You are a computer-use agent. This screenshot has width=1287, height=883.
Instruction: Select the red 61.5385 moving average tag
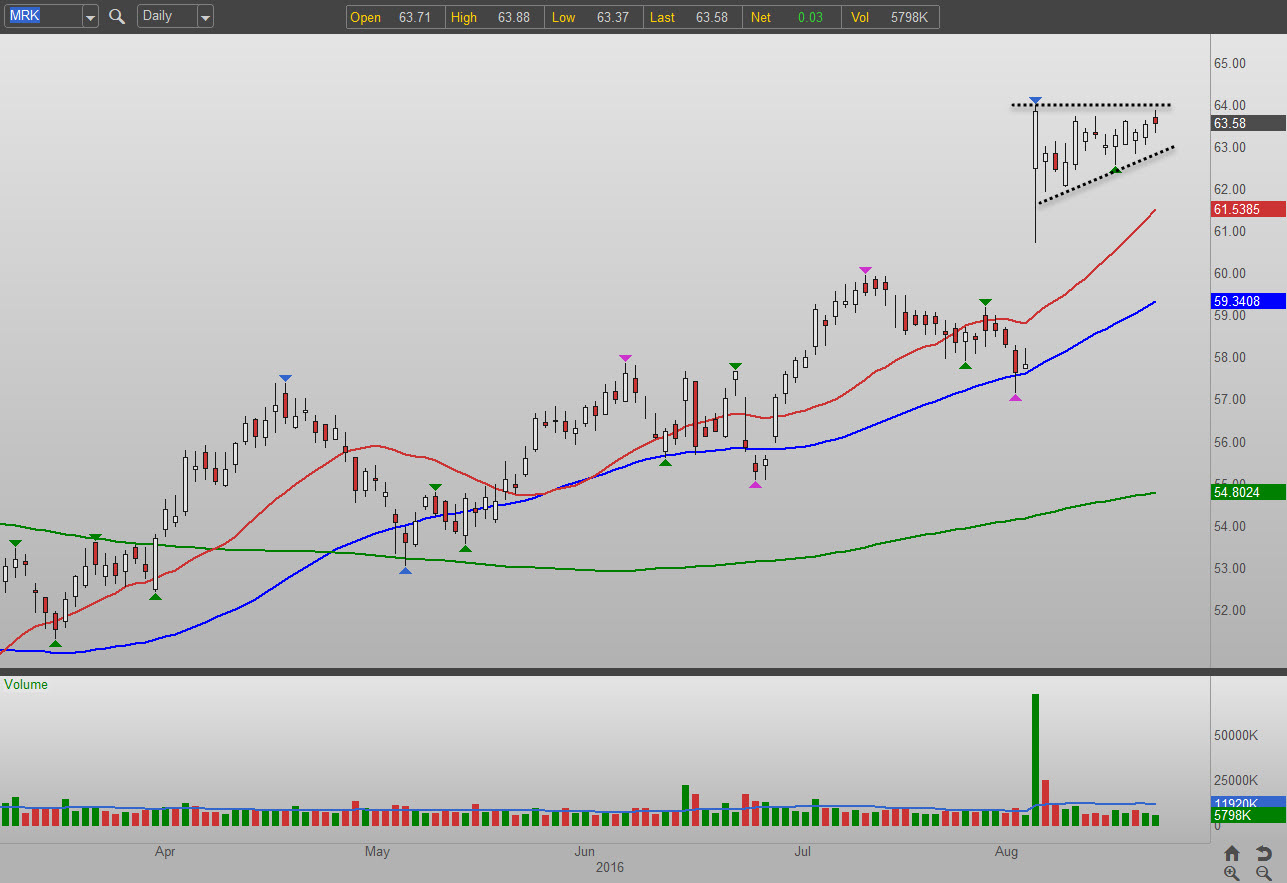pos(1248,209)
